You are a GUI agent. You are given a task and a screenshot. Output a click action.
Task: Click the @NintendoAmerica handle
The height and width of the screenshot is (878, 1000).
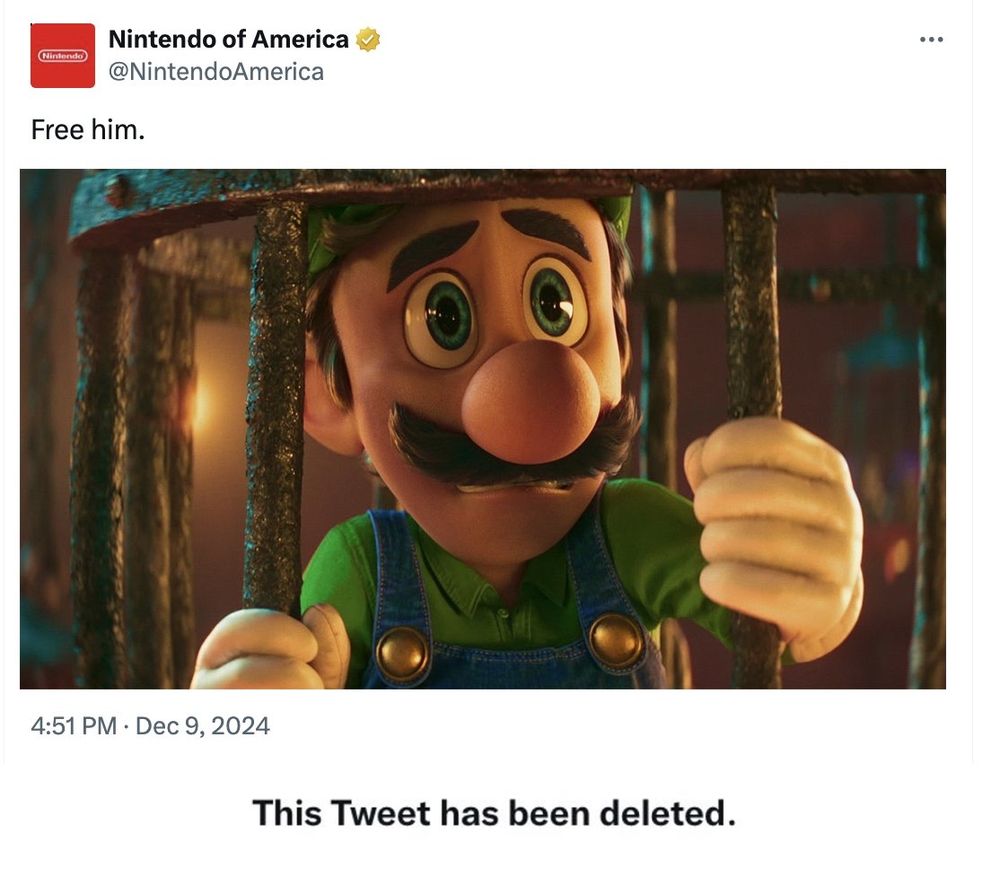[x=215, y=72]
